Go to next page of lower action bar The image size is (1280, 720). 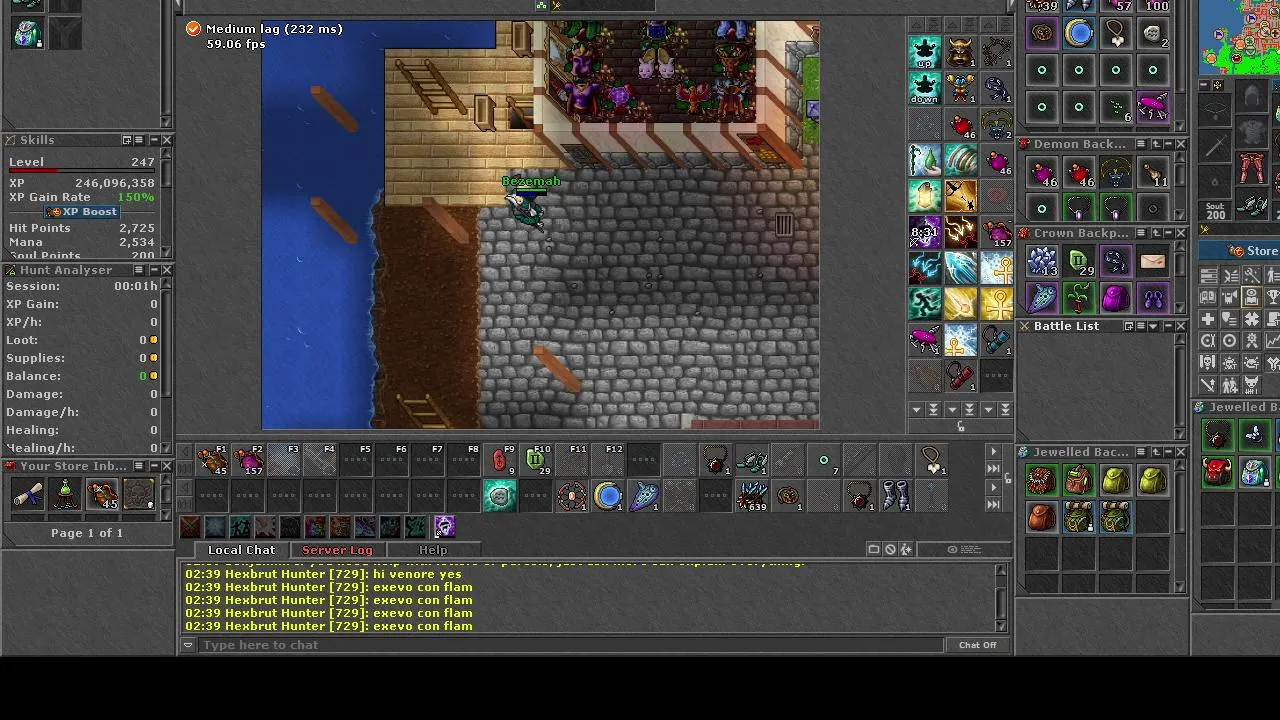993,488
